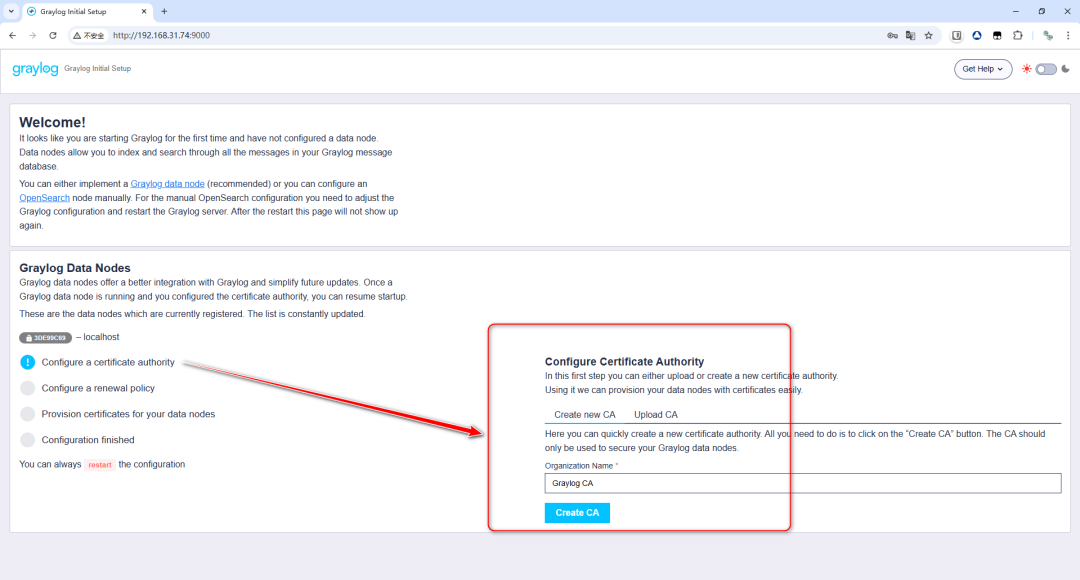Open the OpenSearch link
The width and height of the screenshot is (1080, 580).
pos(44,198)
